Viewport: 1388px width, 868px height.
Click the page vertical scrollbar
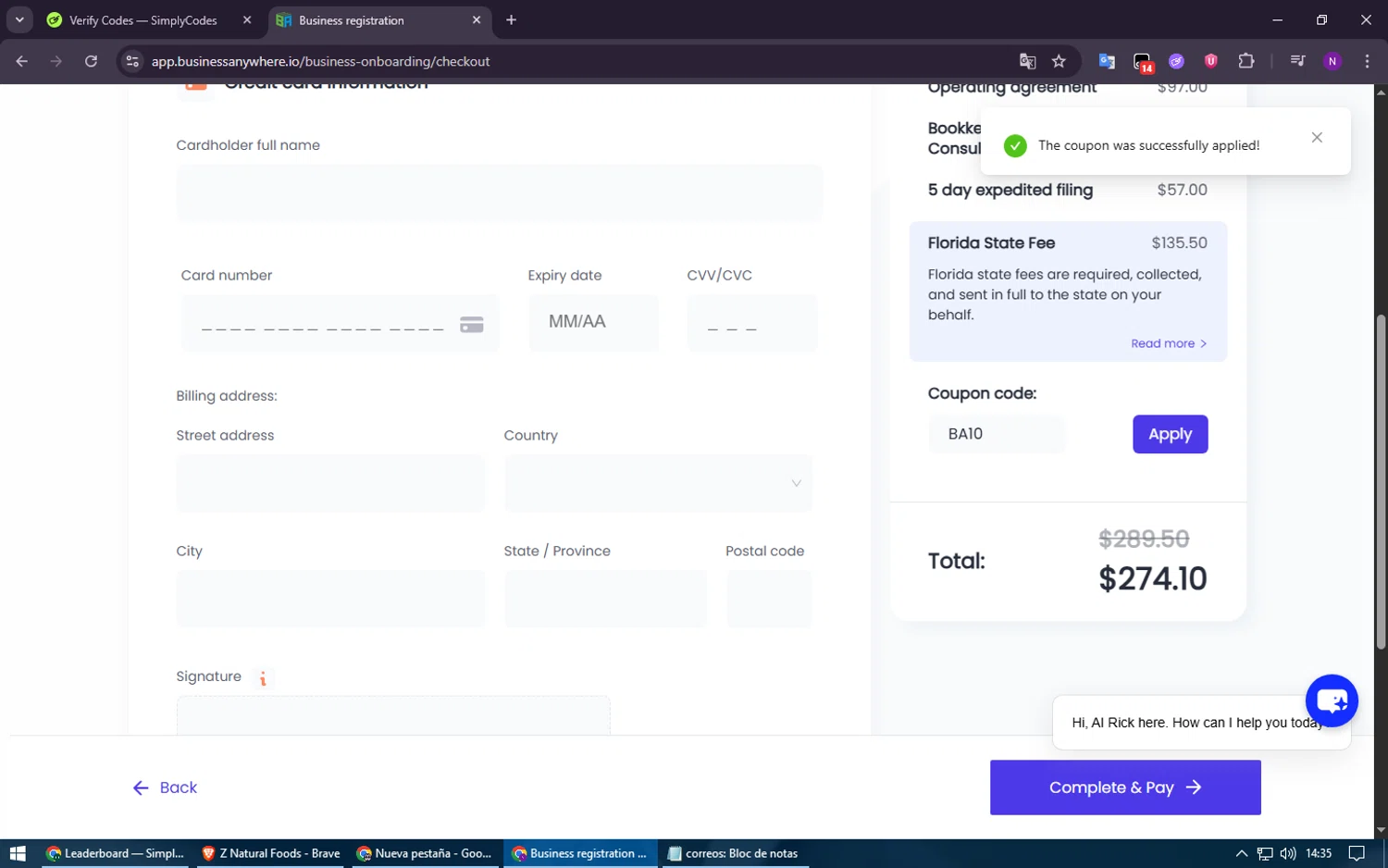click(1381, 481)
